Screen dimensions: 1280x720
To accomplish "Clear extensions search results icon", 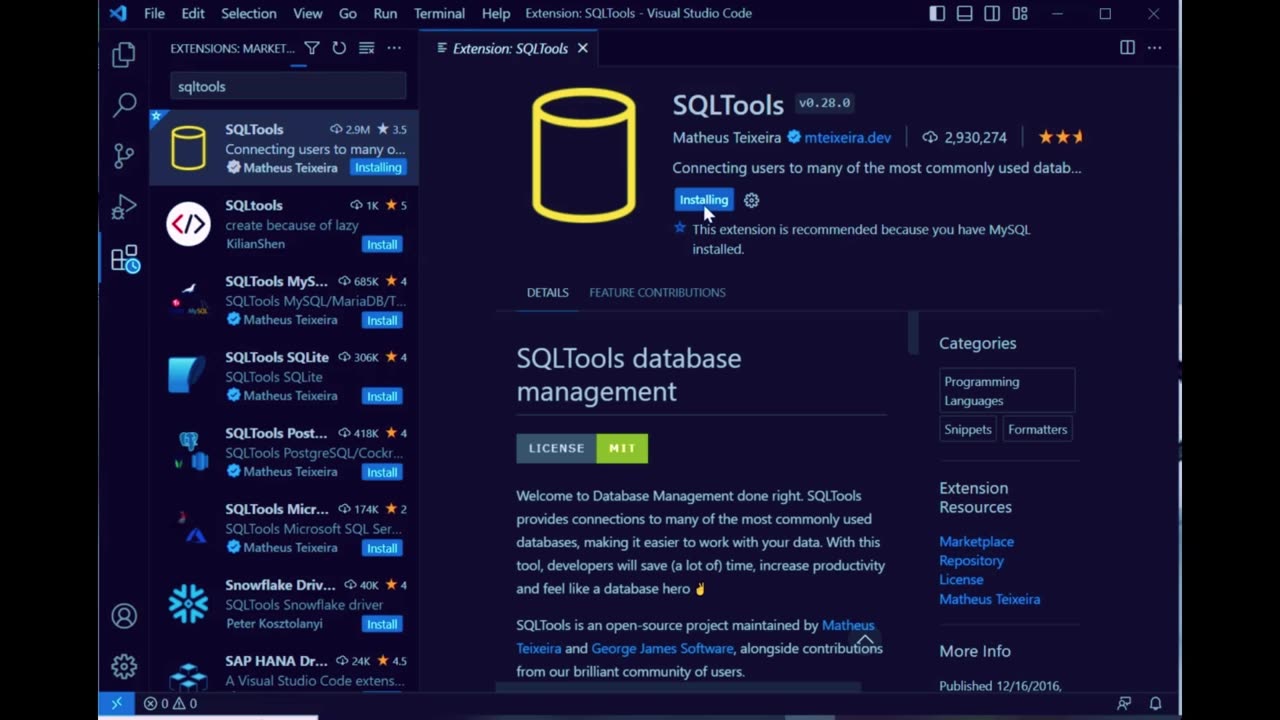I will click(x=366, y=48).
